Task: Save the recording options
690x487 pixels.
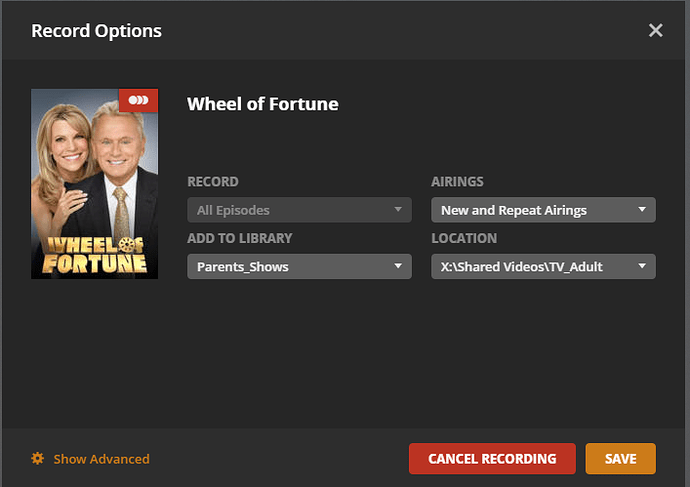Action: (x=620, y=459)
